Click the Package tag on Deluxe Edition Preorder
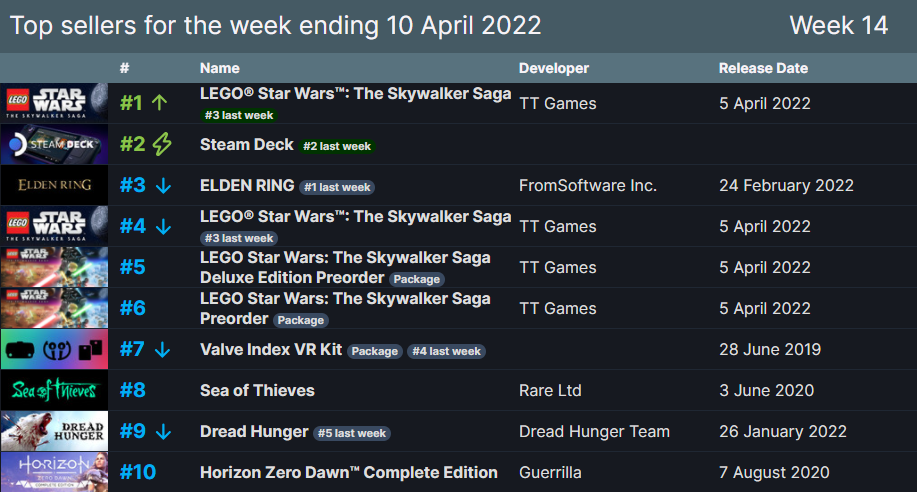This screenshot has height=492, width=917. coord(416,279)
